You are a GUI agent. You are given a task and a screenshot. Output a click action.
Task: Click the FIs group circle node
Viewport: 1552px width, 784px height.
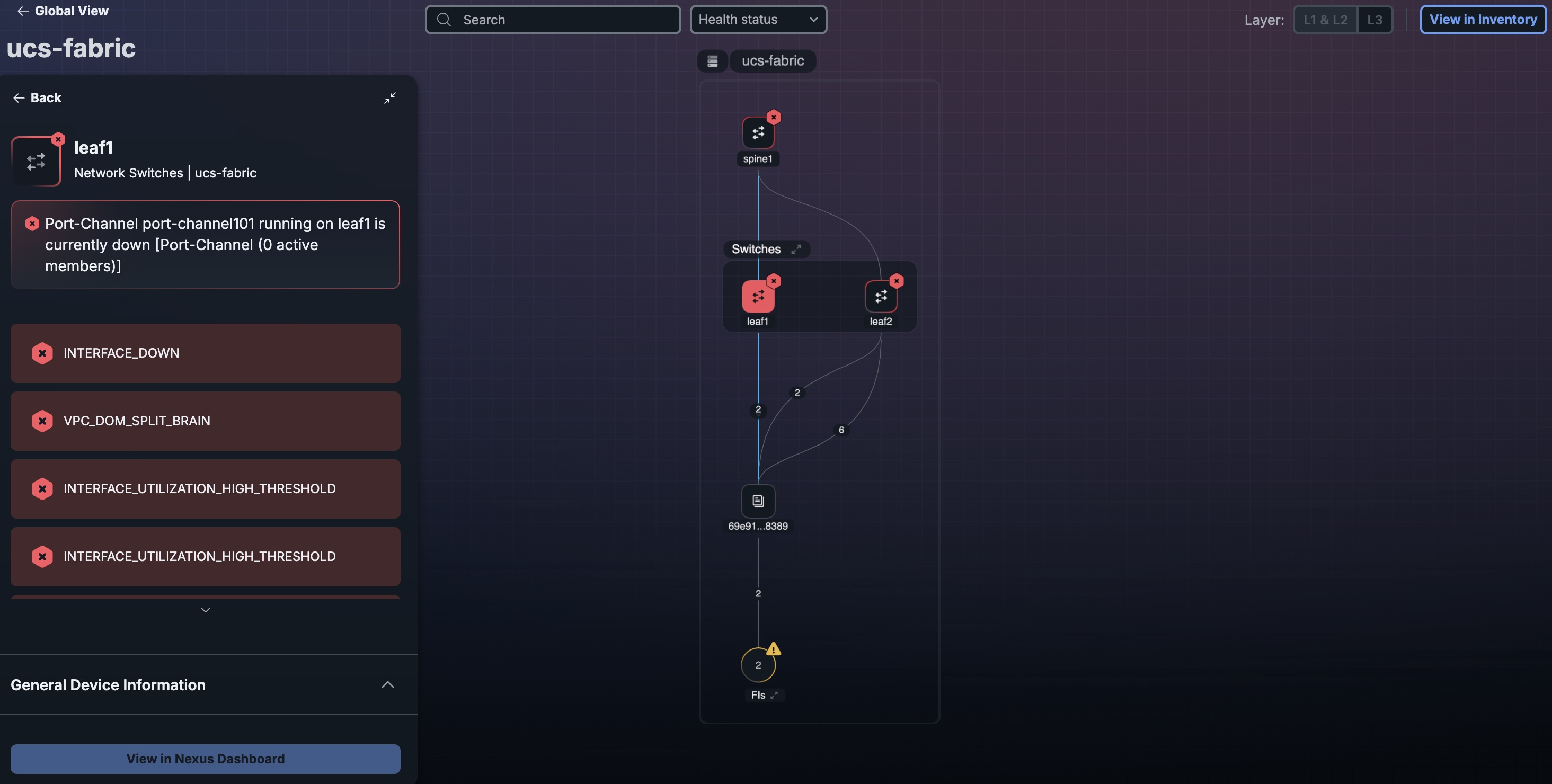(x=758, y=665)
